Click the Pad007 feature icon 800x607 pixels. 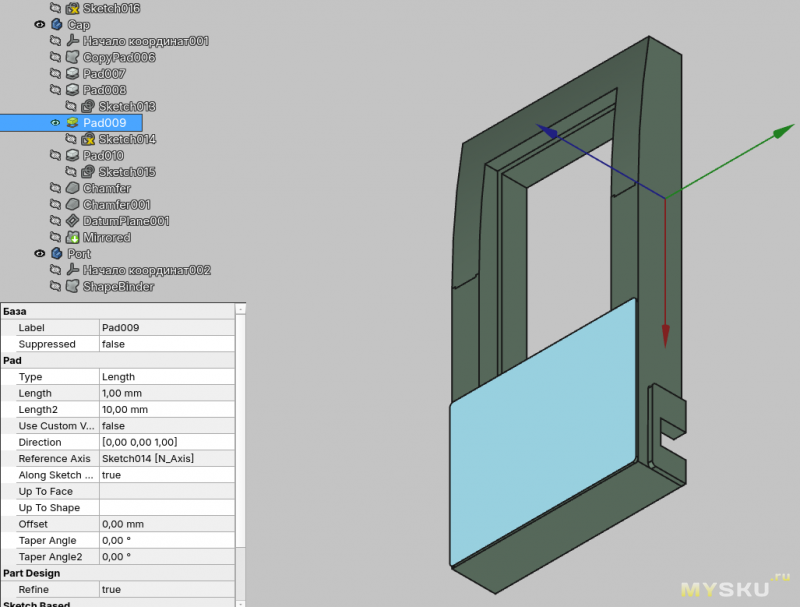(73, 74)
